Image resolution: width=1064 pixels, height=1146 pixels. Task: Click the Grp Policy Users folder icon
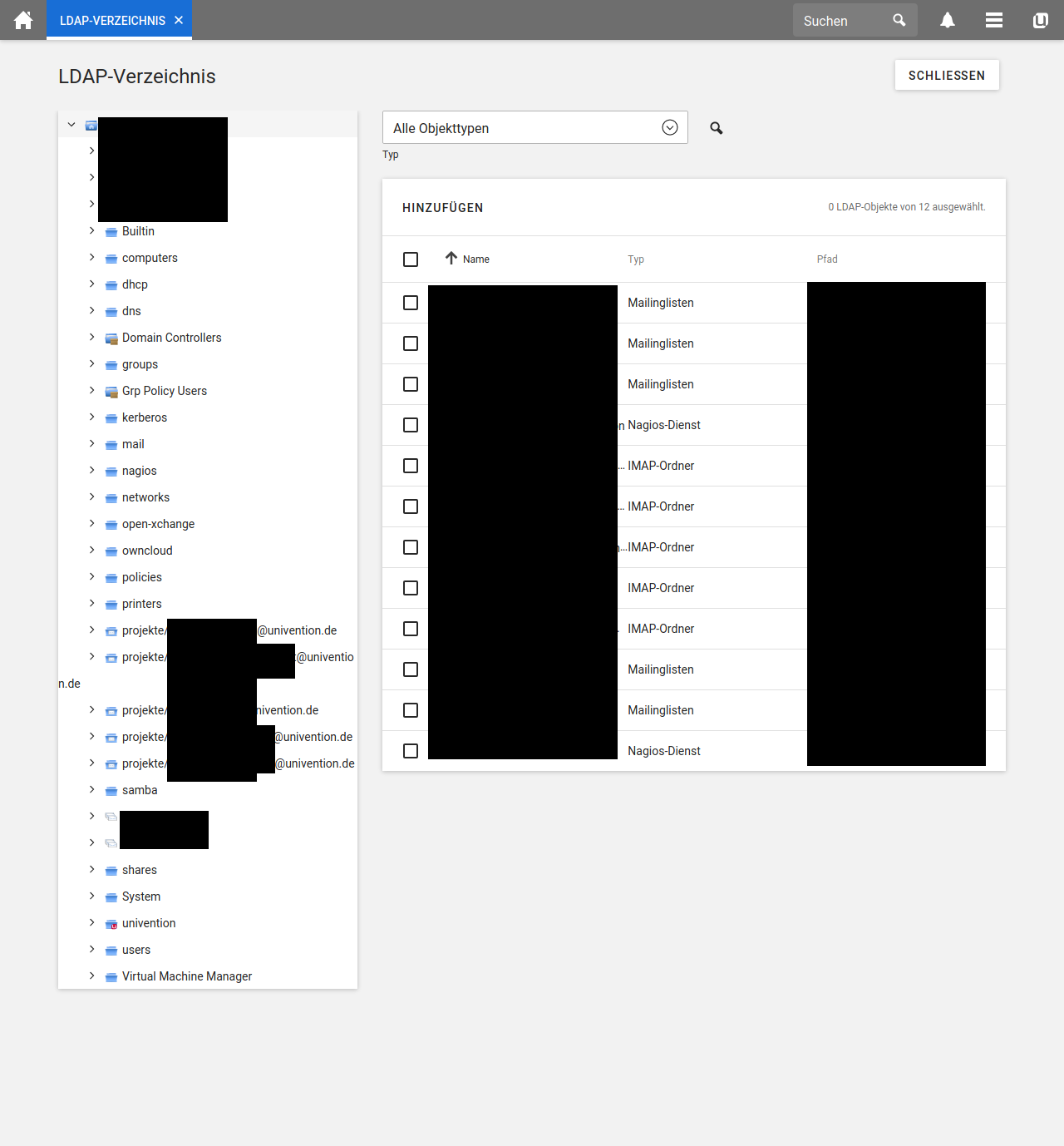coord(111,392)
